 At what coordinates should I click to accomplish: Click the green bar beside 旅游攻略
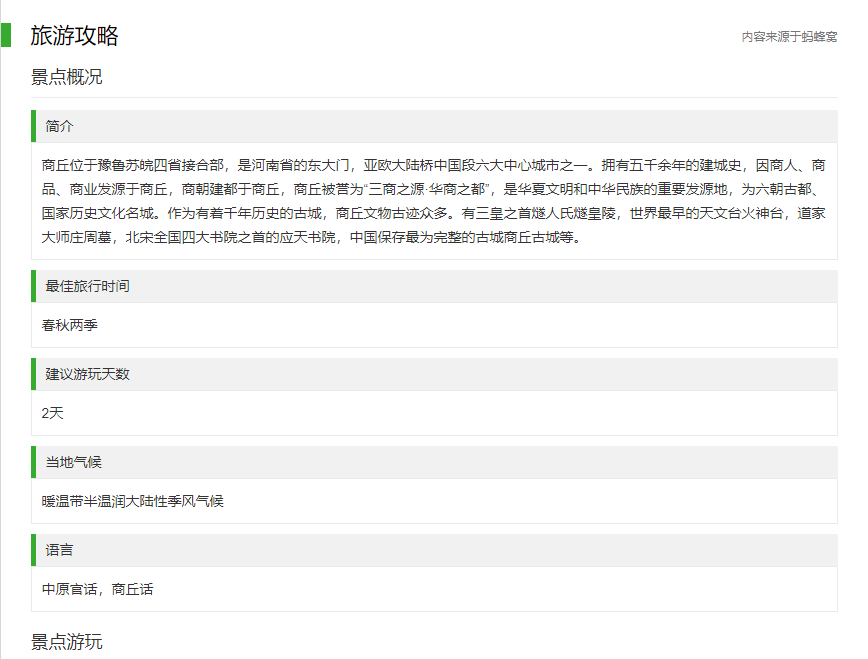6,35
